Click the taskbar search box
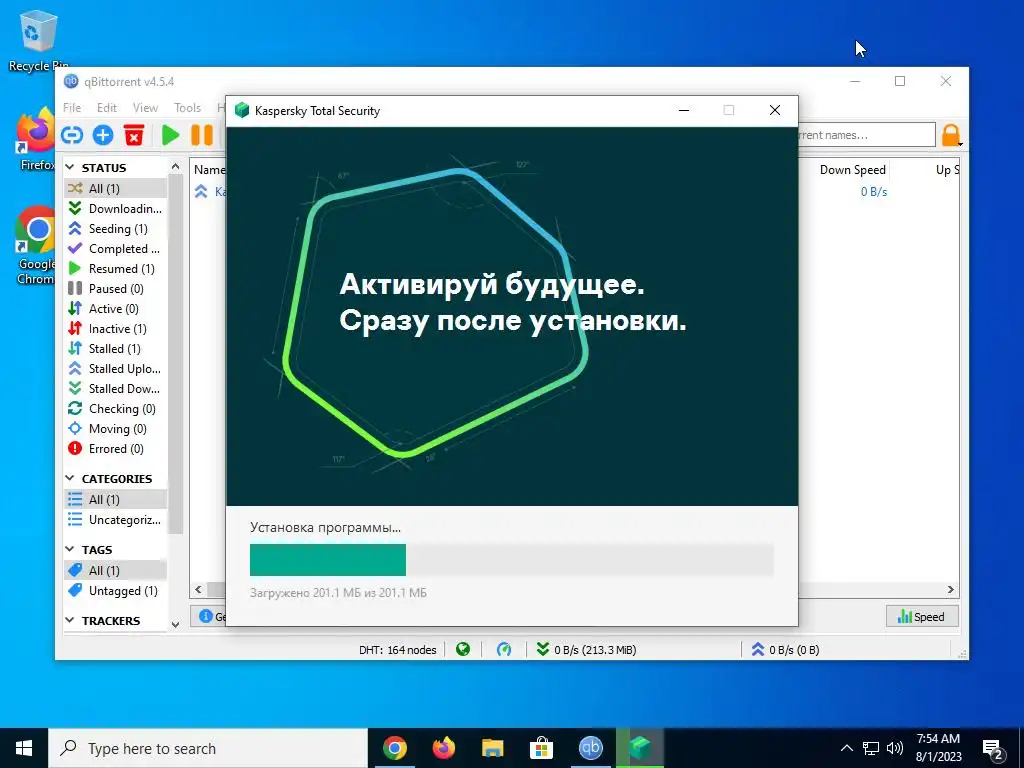 pos(208,748)
